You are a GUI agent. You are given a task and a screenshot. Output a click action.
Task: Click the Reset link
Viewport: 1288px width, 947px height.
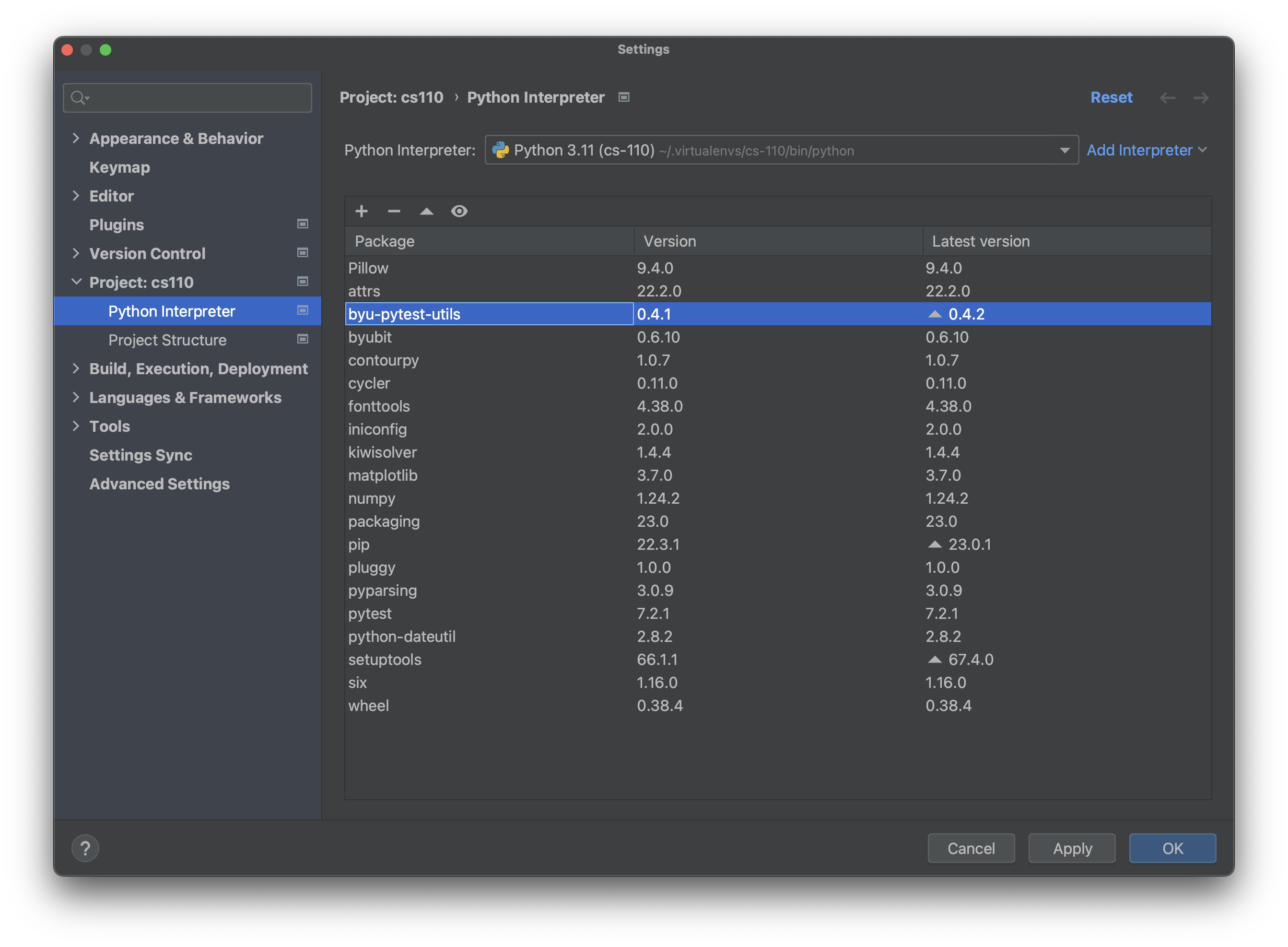click(1112, 97)
